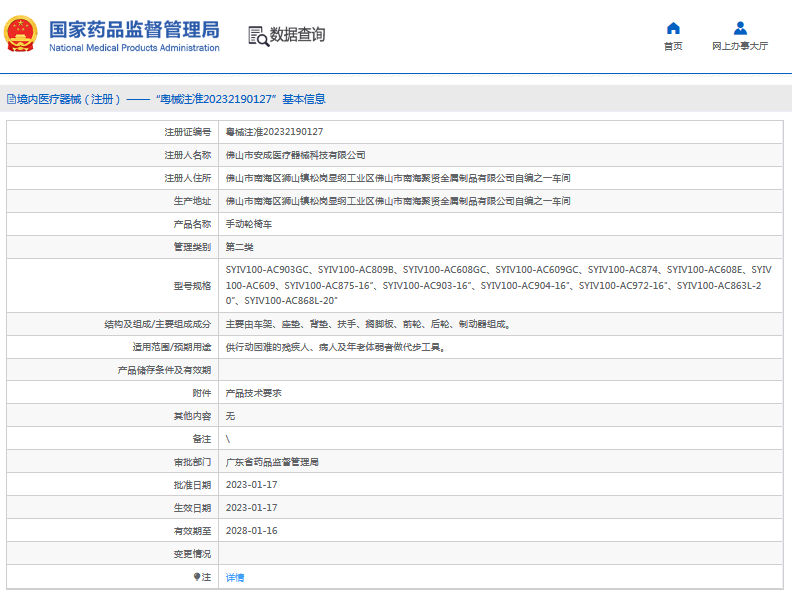Viewport: 792px width, 594px height.
Task: Click the 型号规格 row label
Action: coord(192,286)
